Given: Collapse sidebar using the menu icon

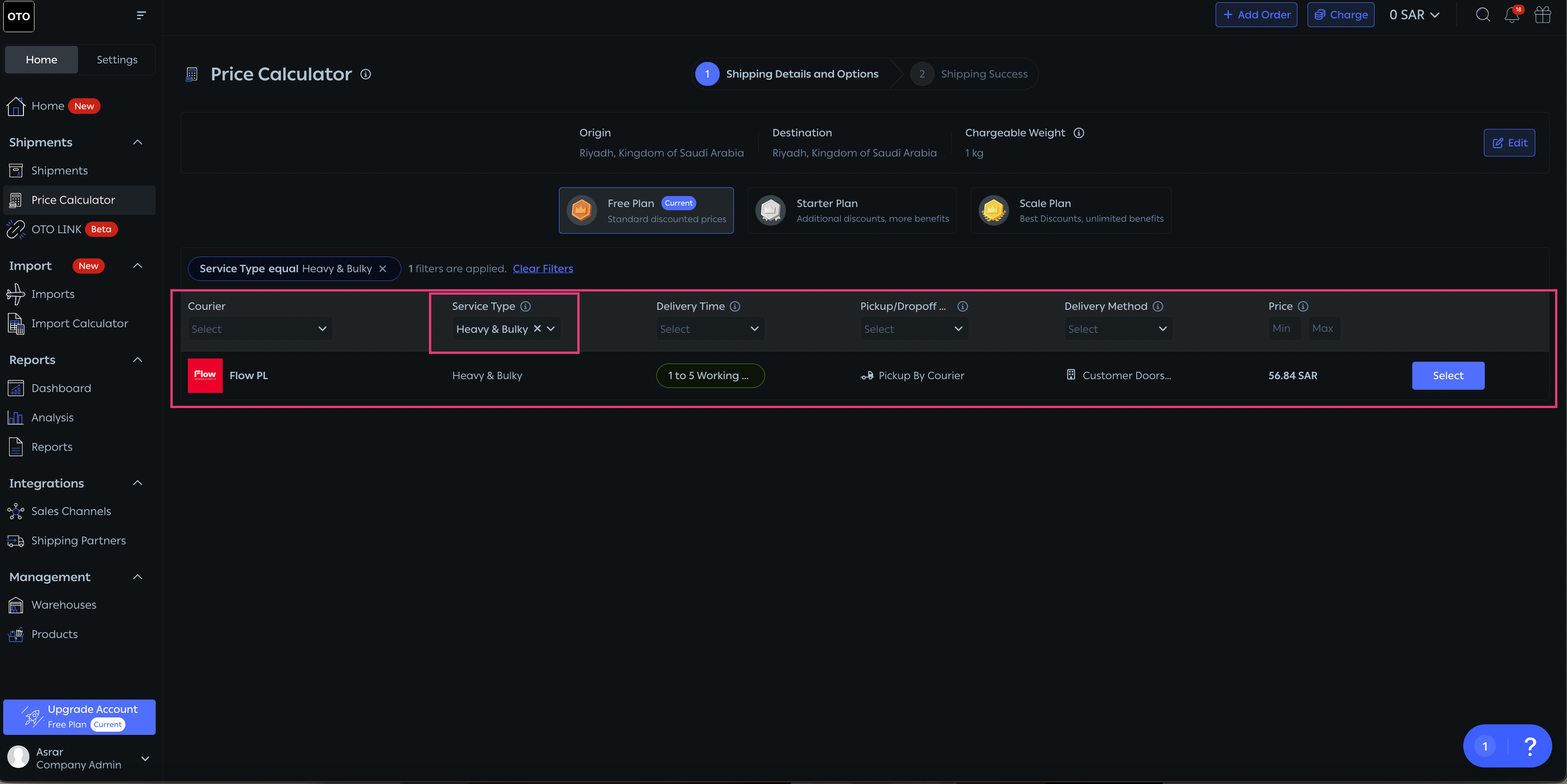Looking at the screenshot, I should [x=141, y=15].
